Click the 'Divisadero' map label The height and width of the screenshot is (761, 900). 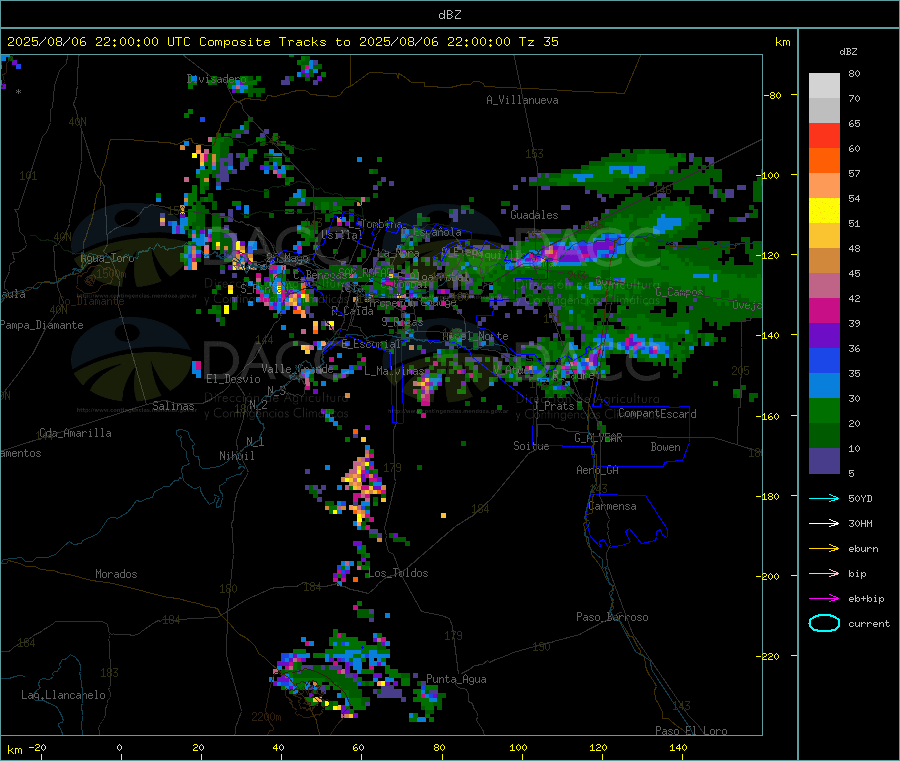[x=216, y=79]
